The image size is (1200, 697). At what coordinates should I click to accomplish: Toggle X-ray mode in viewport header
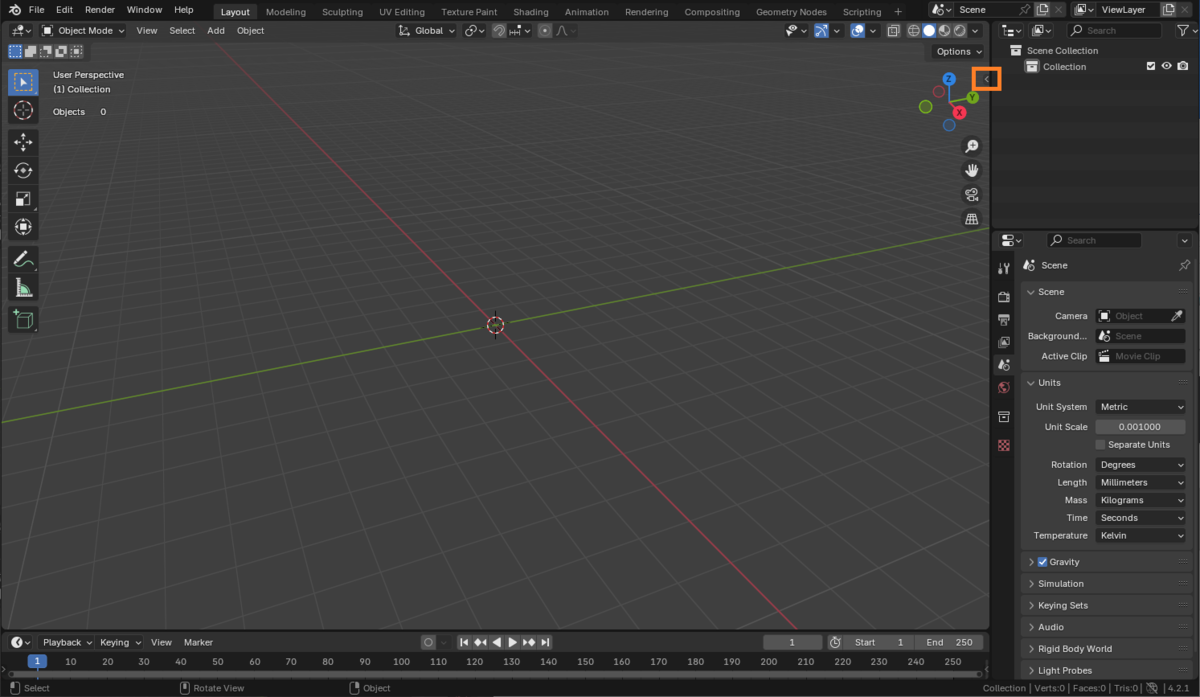pos(893,31)
